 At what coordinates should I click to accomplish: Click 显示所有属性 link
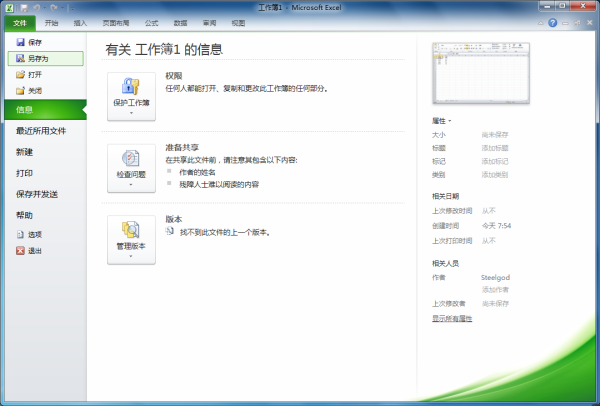click(452, 318)
